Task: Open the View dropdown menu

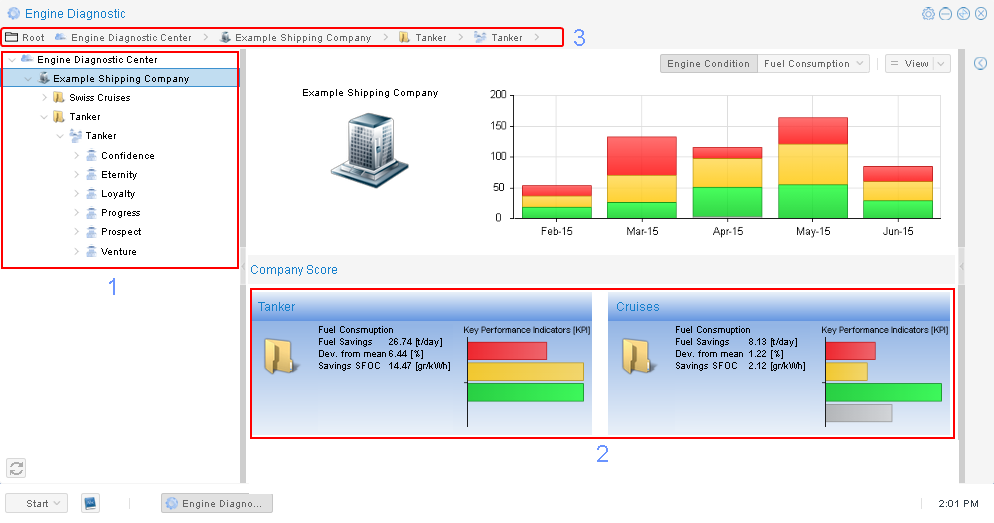Action: point(917,63)
